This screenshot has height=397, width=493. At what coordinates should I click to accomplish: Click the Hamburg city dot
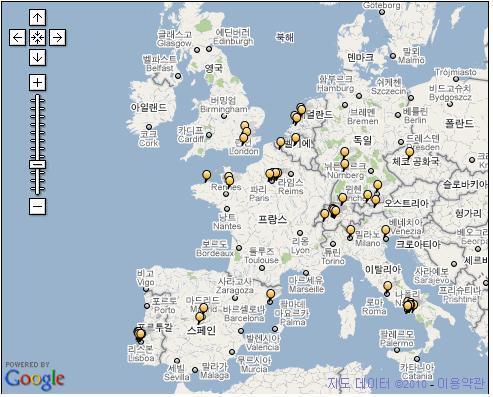[x=359, y=96]
